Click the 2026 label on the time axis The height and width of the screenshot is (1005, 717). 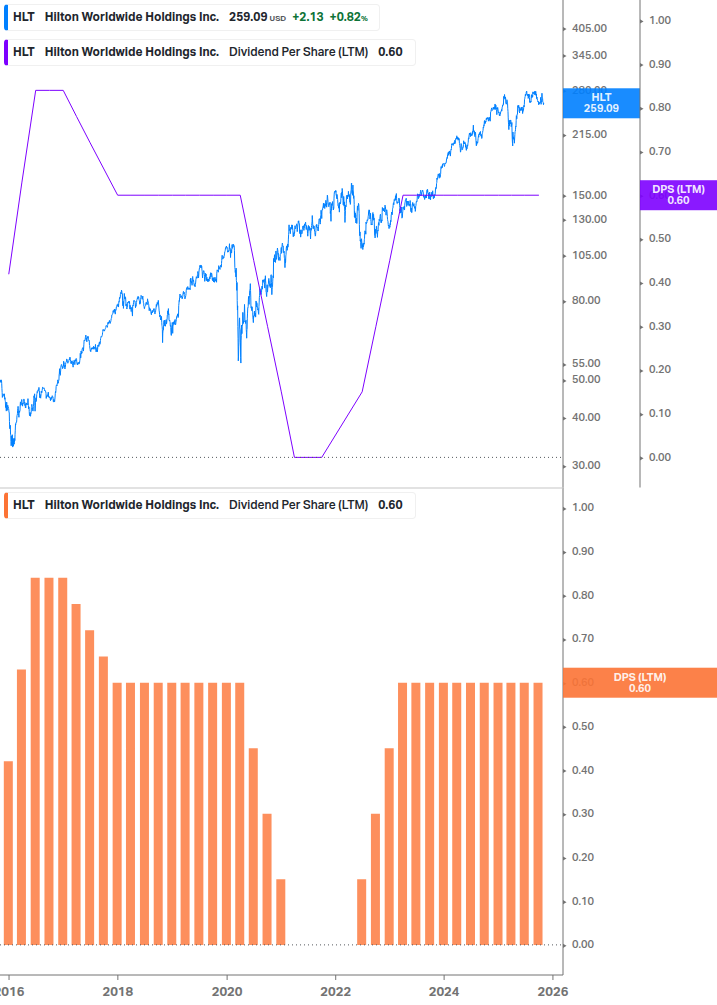click(x=552, y=992)
